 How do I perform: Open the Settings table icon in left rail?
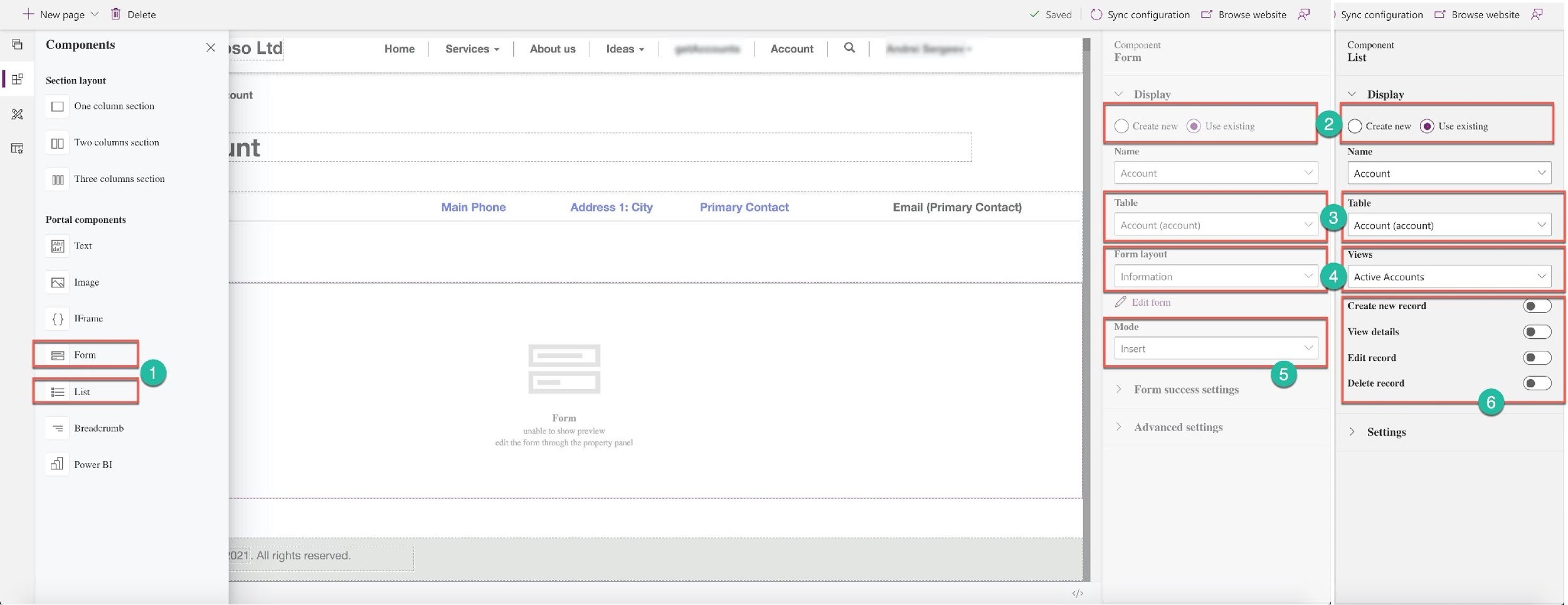(x=17, y=149)
